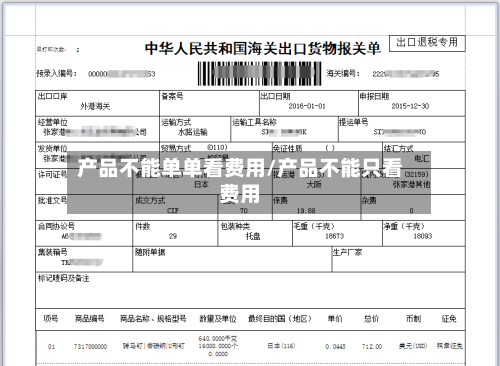Click the 征免性质 field label

[x=287, y=148]
